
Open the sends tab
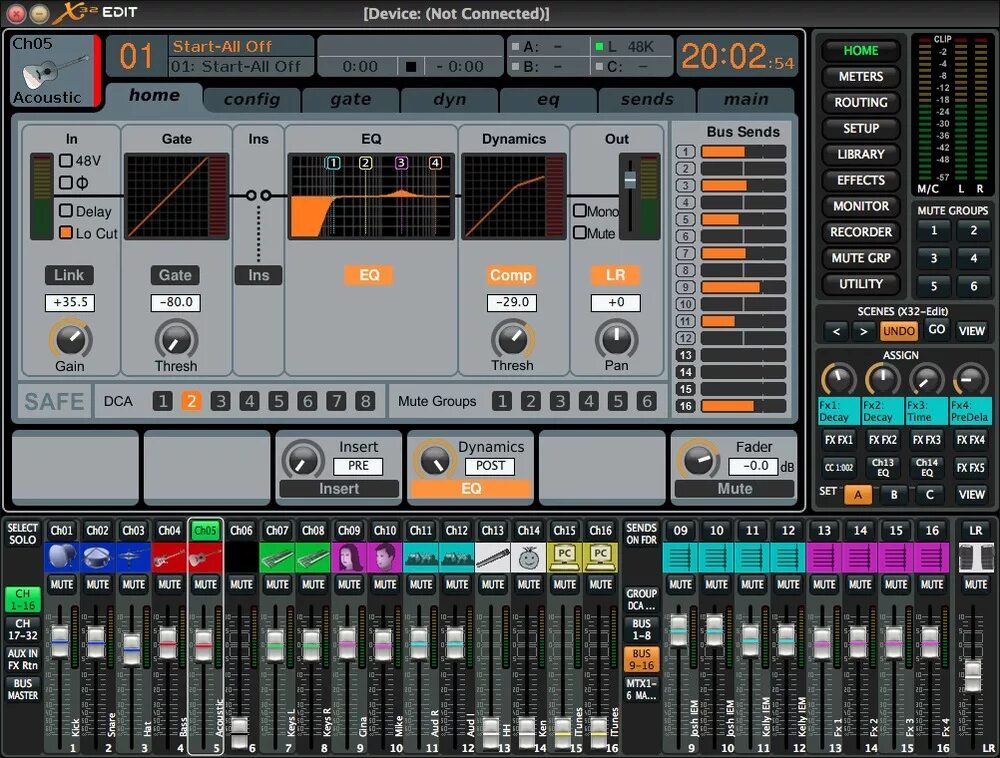647,99
